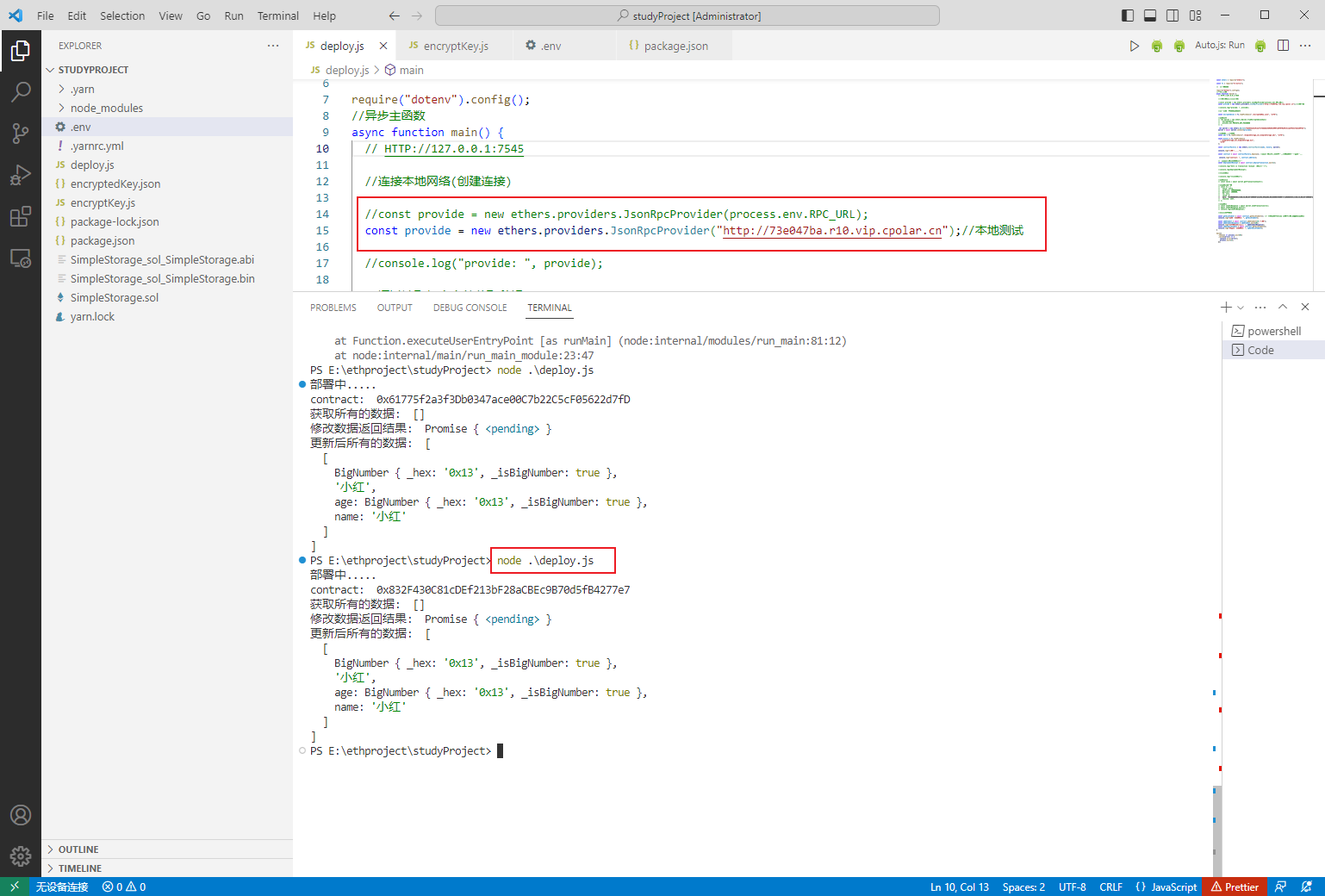Open the Run menu
This screenshot has height=896, width=1325.
tap(233, 16)
